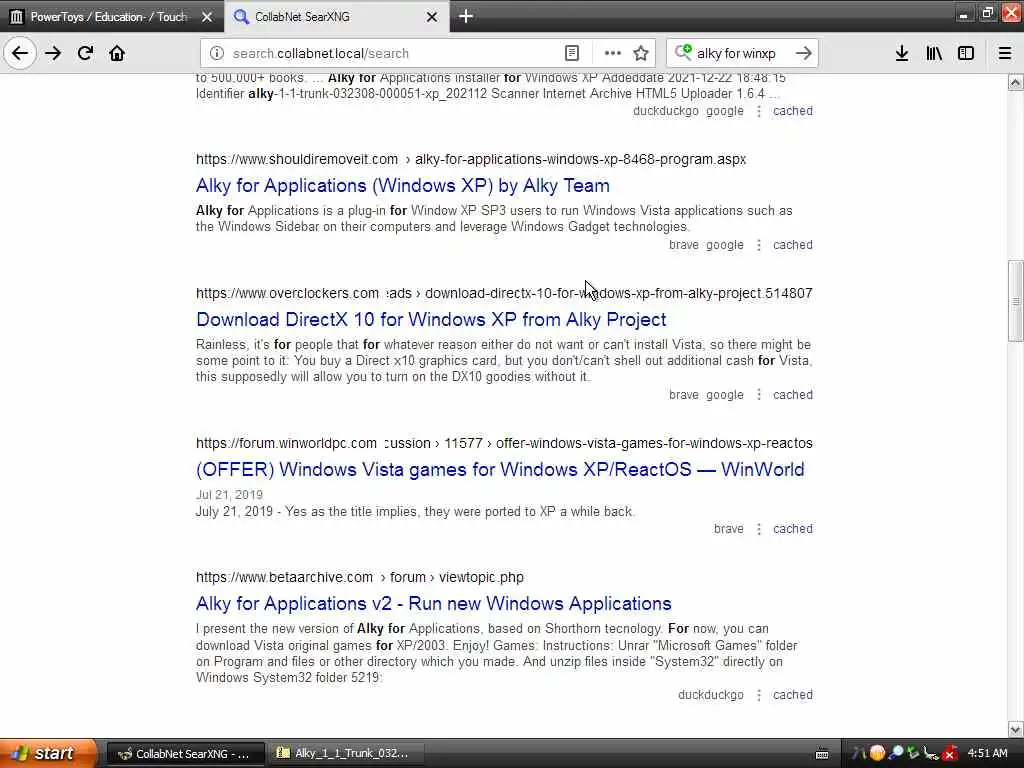
Task: Go forward to the next page
Action: coord(53,54)
